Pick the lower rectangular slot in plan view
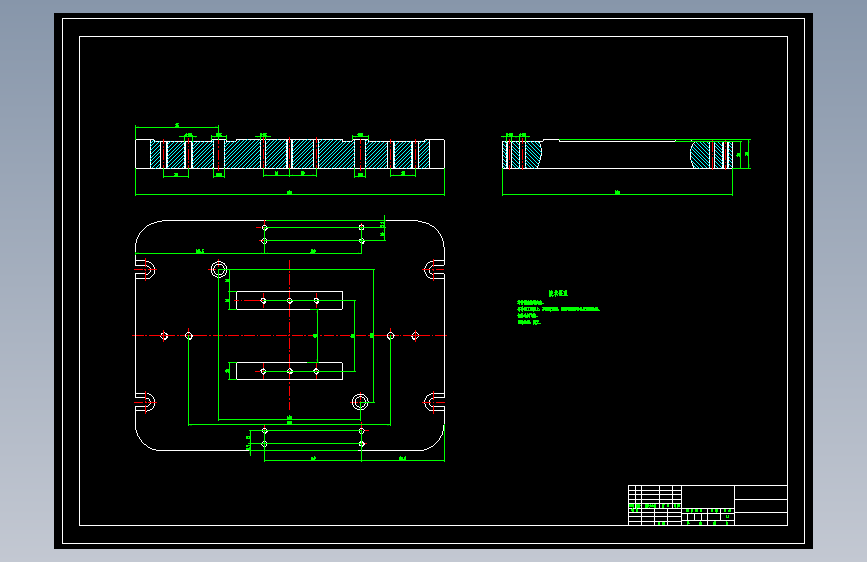This screenshot has height=562, width=867. pyautogui.click(x=289, y=371)
